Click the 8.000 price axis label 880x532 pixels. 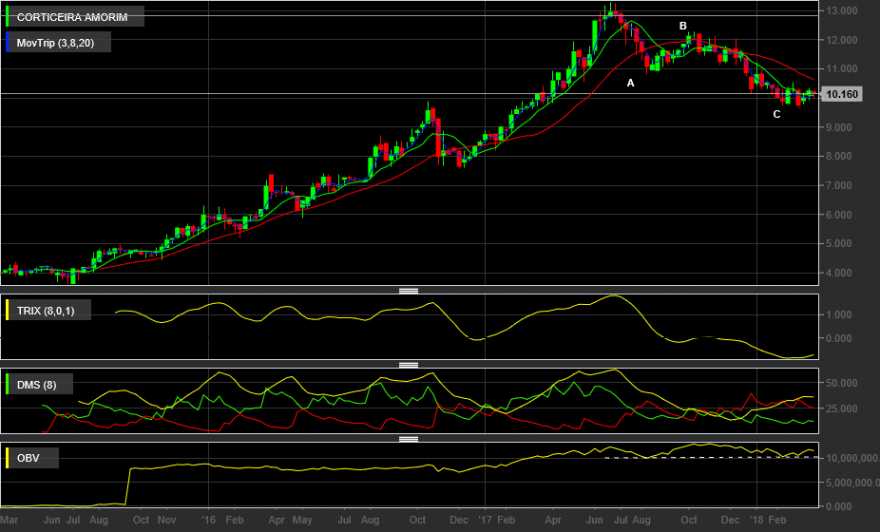tap(838, 157)
